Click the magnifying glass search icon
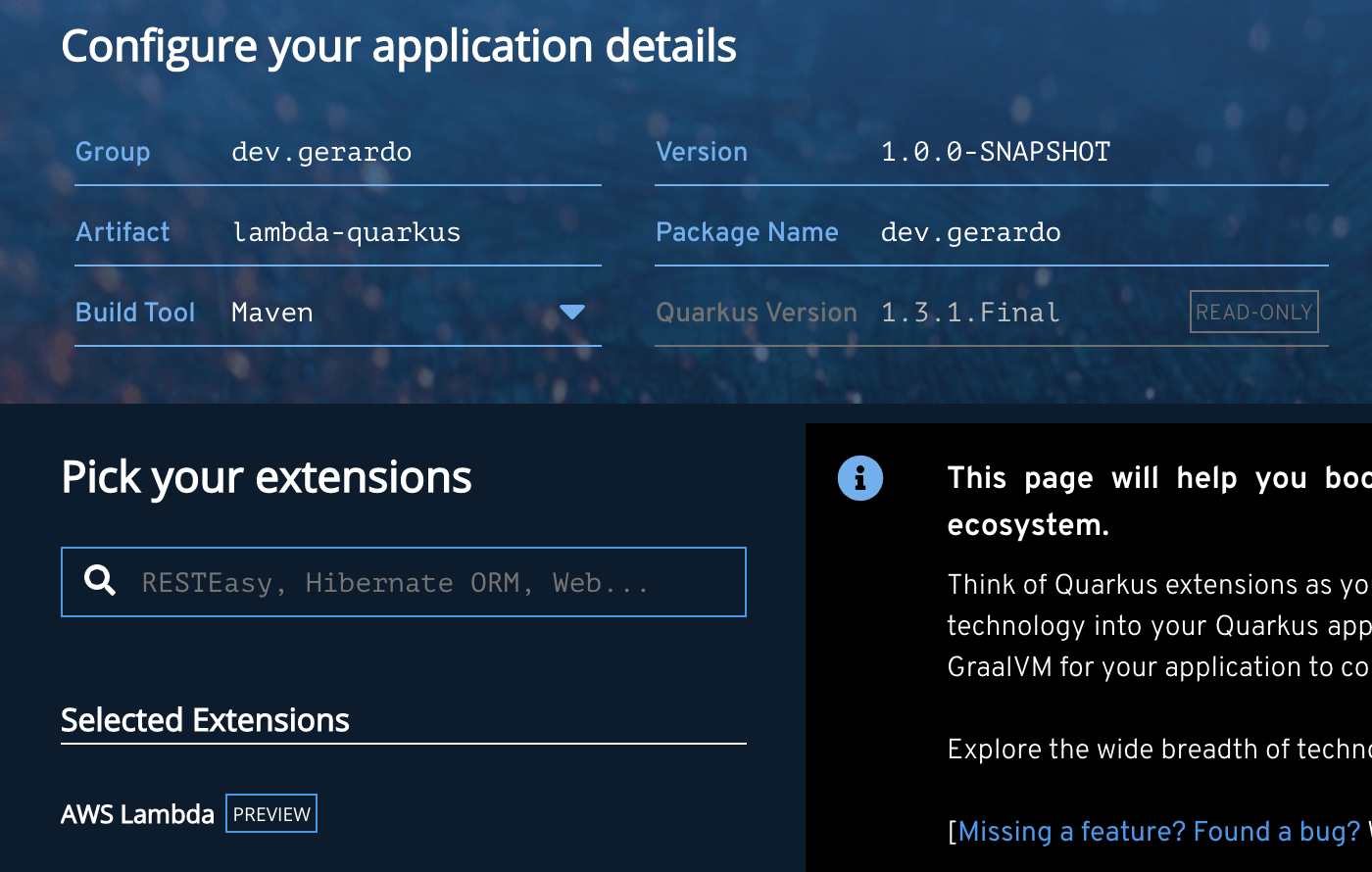The image size is (1372, 872). (x=100, y=581)
